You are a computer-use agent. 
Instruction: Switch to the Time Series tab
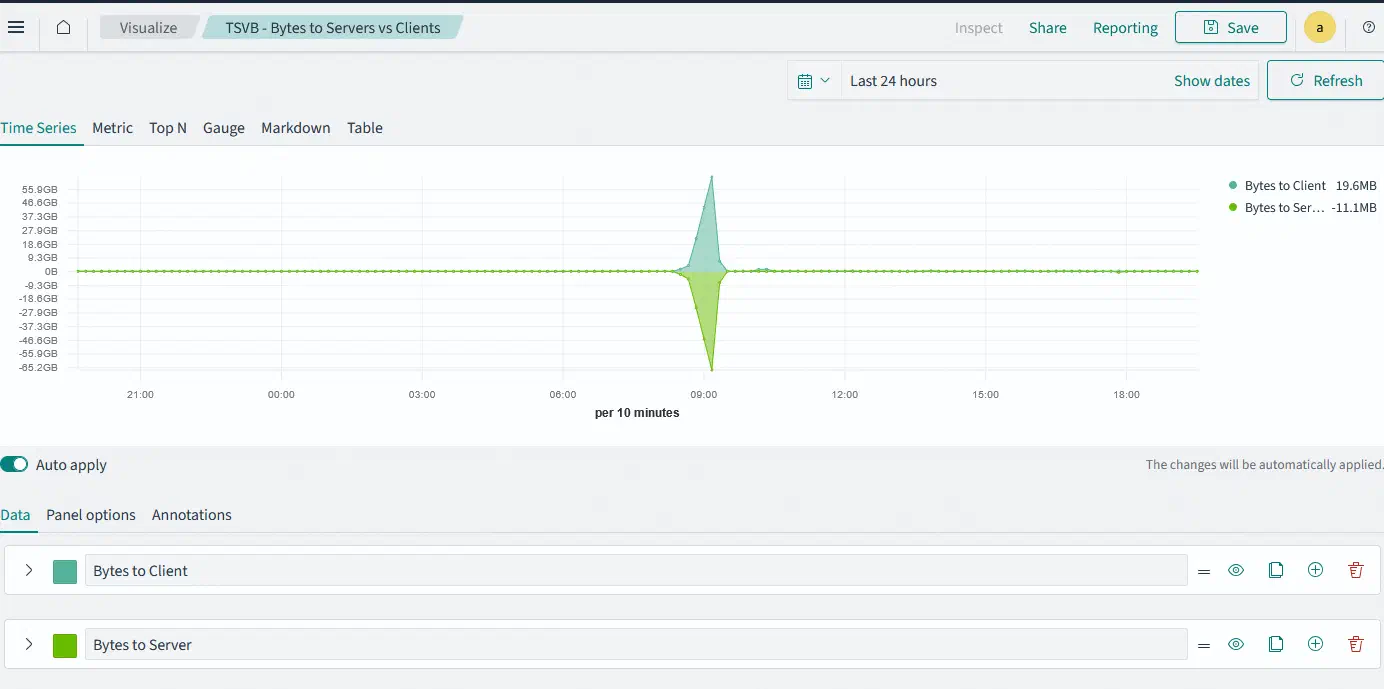coord(38,128)
